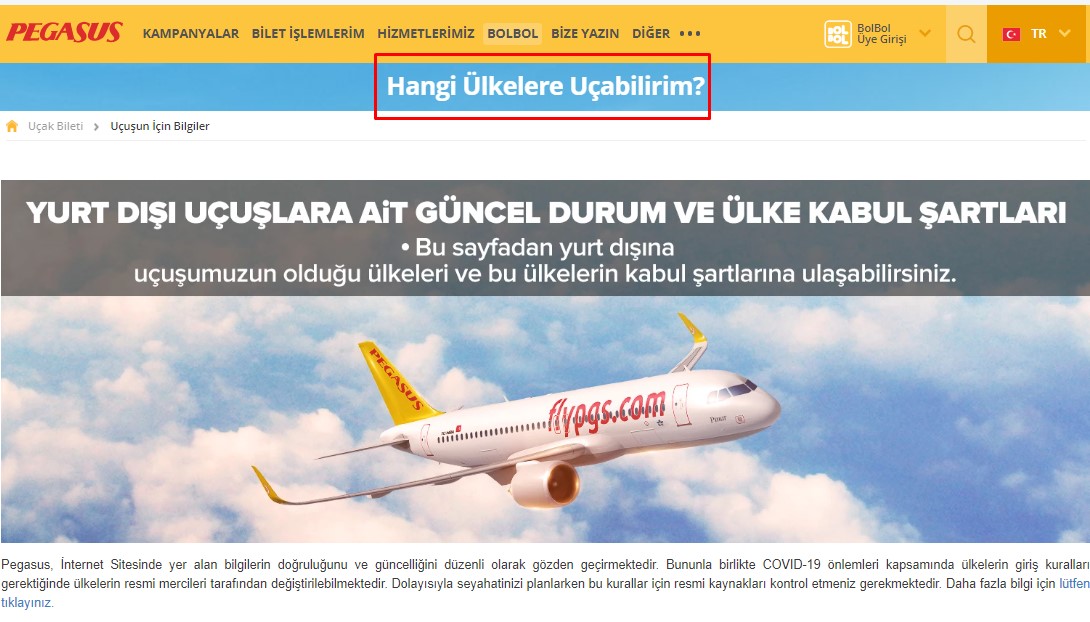1090x622 pixels.
Task: Click the BolBol Üye Girişi text
Action: [x=881, y=33]
